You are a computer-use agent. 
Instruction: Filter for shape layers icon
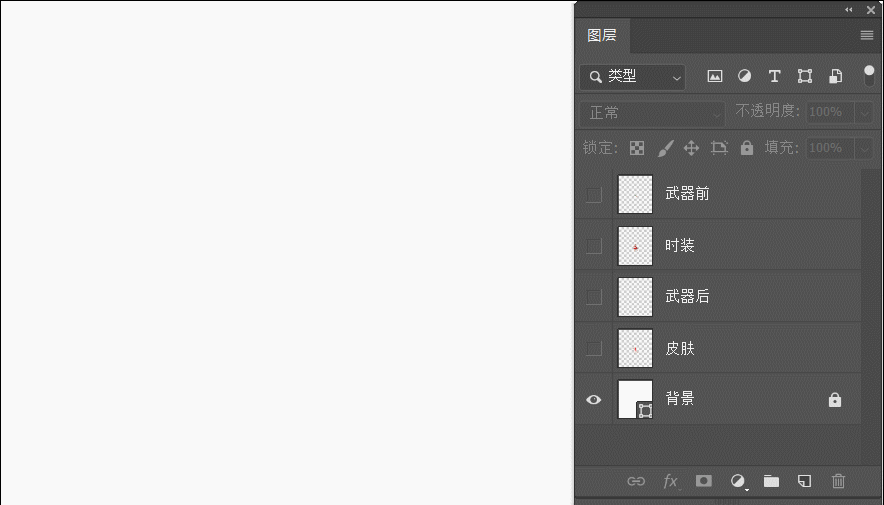[x=805, y=76]
